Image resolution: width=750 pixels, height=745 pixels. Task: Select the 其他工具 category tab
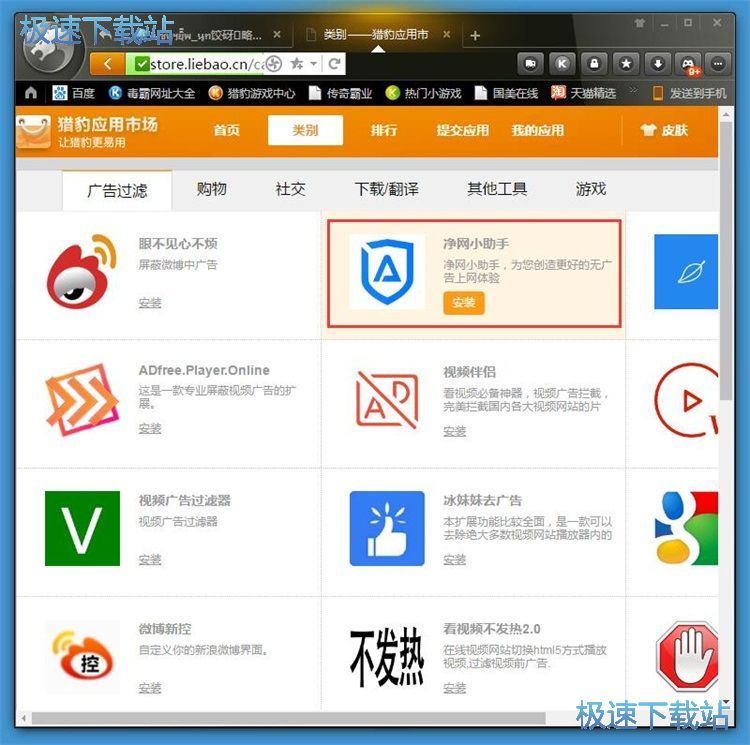click(x=497, y=189)
